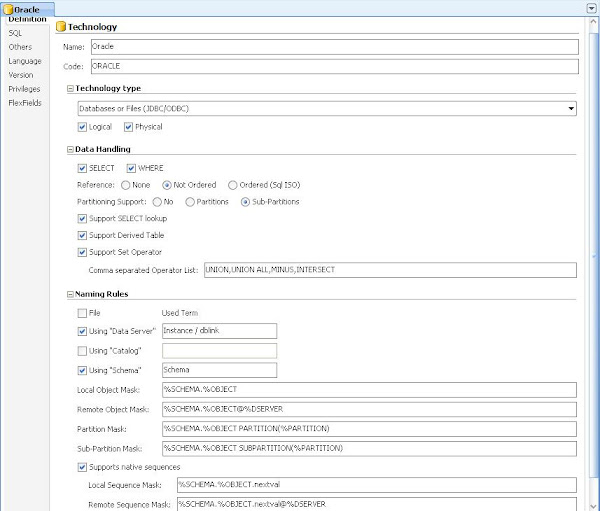
Task: Switch to the SQL side tab
Action: 15,33
